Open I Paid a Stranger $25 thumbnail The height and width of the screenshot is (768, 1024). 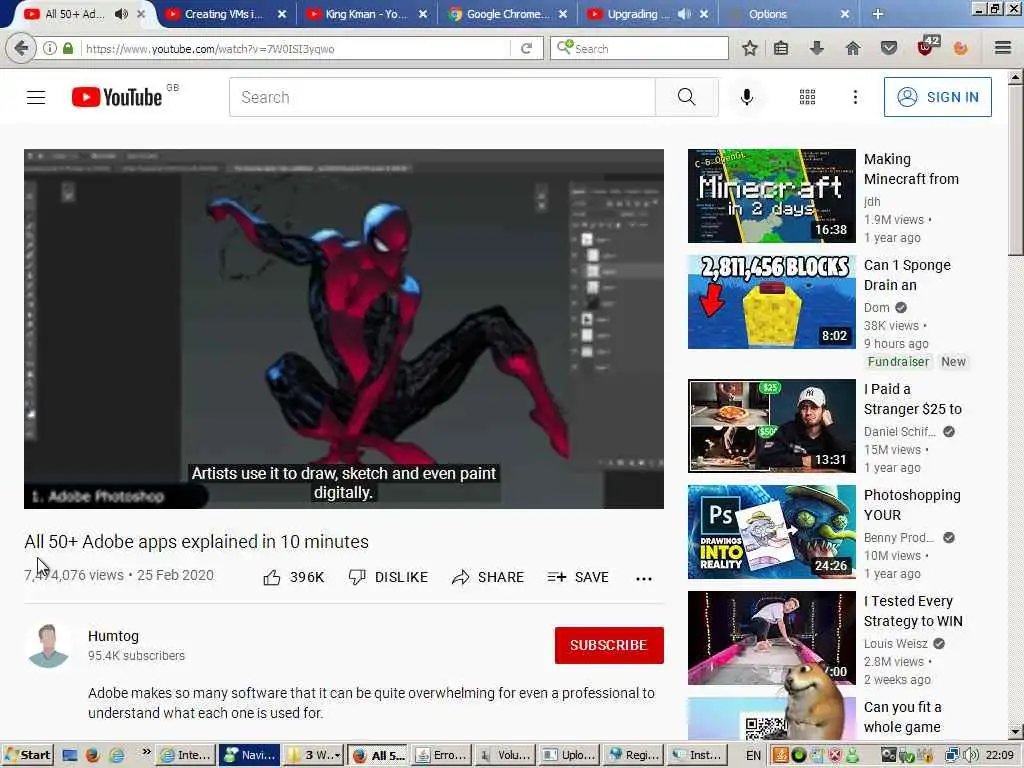[772, 426]
